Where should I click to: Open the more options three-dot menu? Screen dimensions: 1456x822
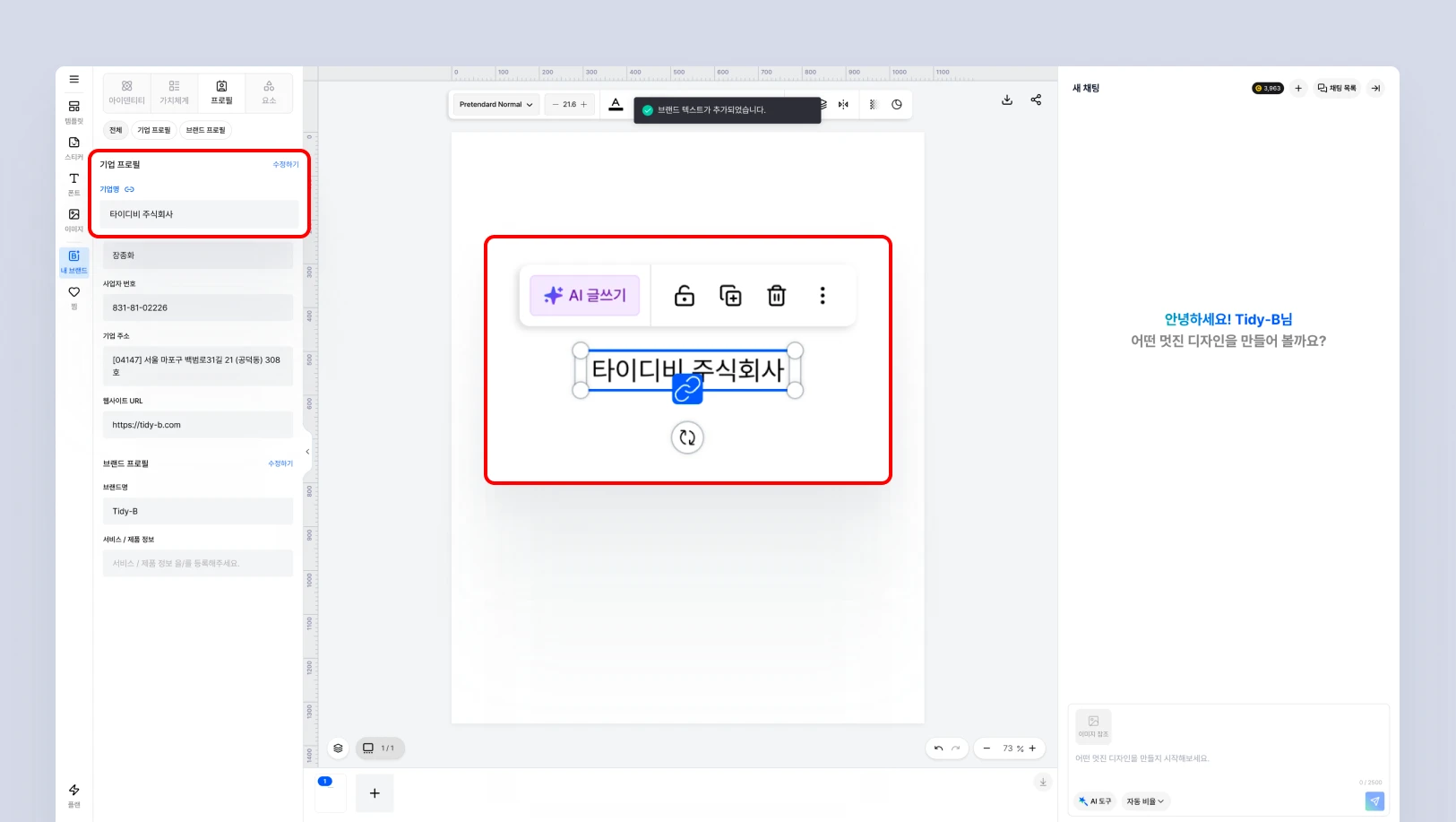pos(823,295)
